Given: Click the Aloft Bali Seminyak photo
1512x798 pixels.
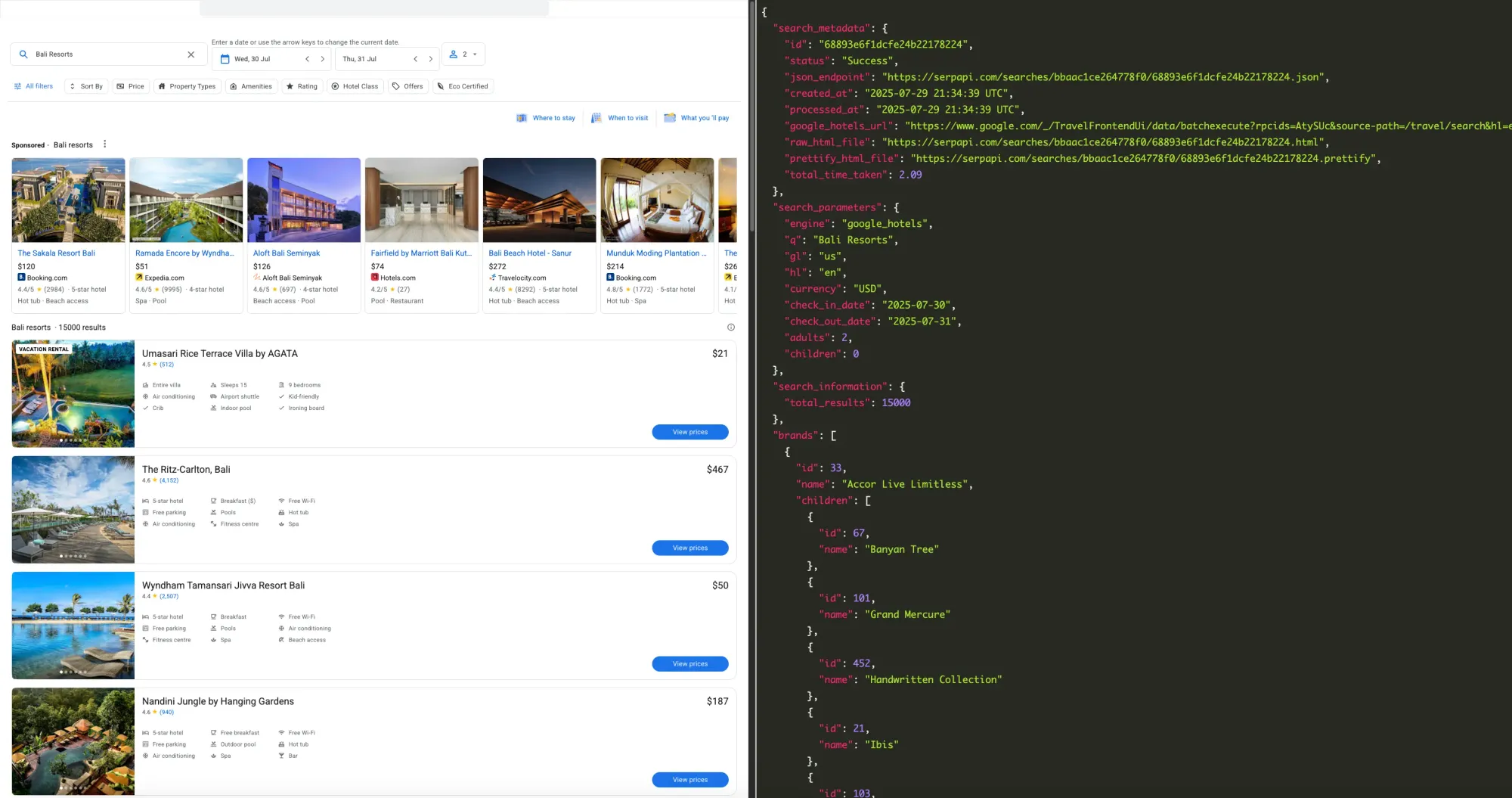Looking at the screenshot, I should (x=304, y=200).
